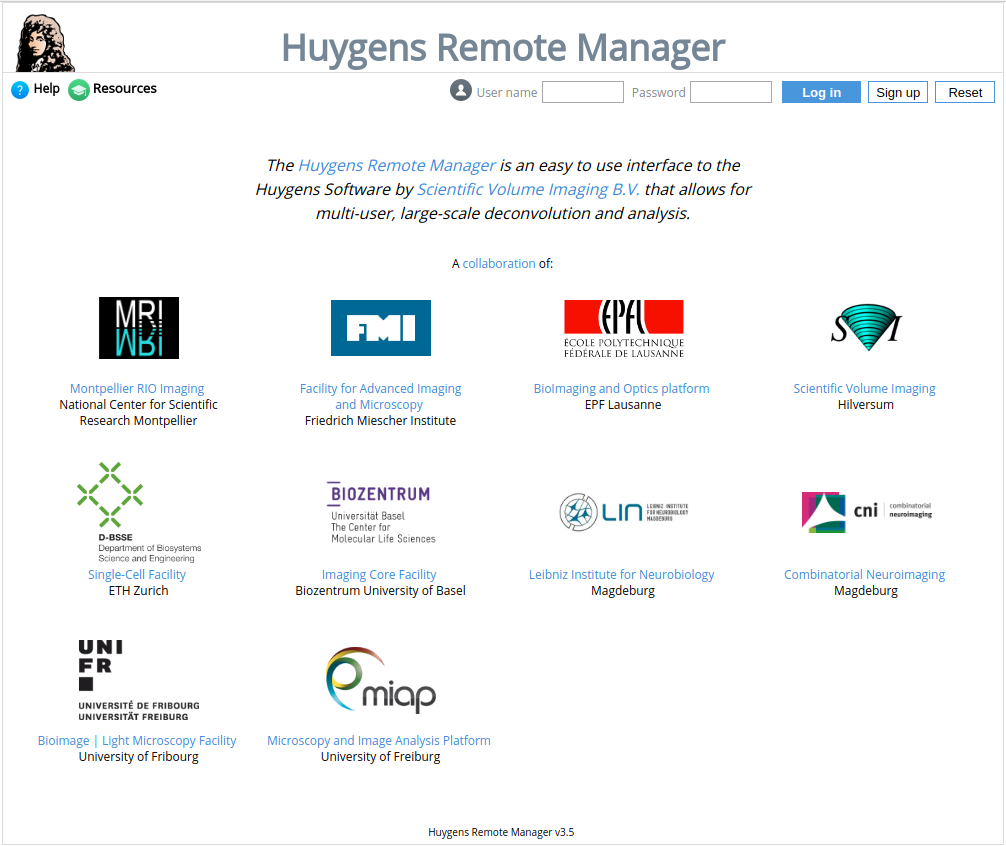1006x846 pixels.
Task: Click the red EPFL logo
Action: [623, 328]
